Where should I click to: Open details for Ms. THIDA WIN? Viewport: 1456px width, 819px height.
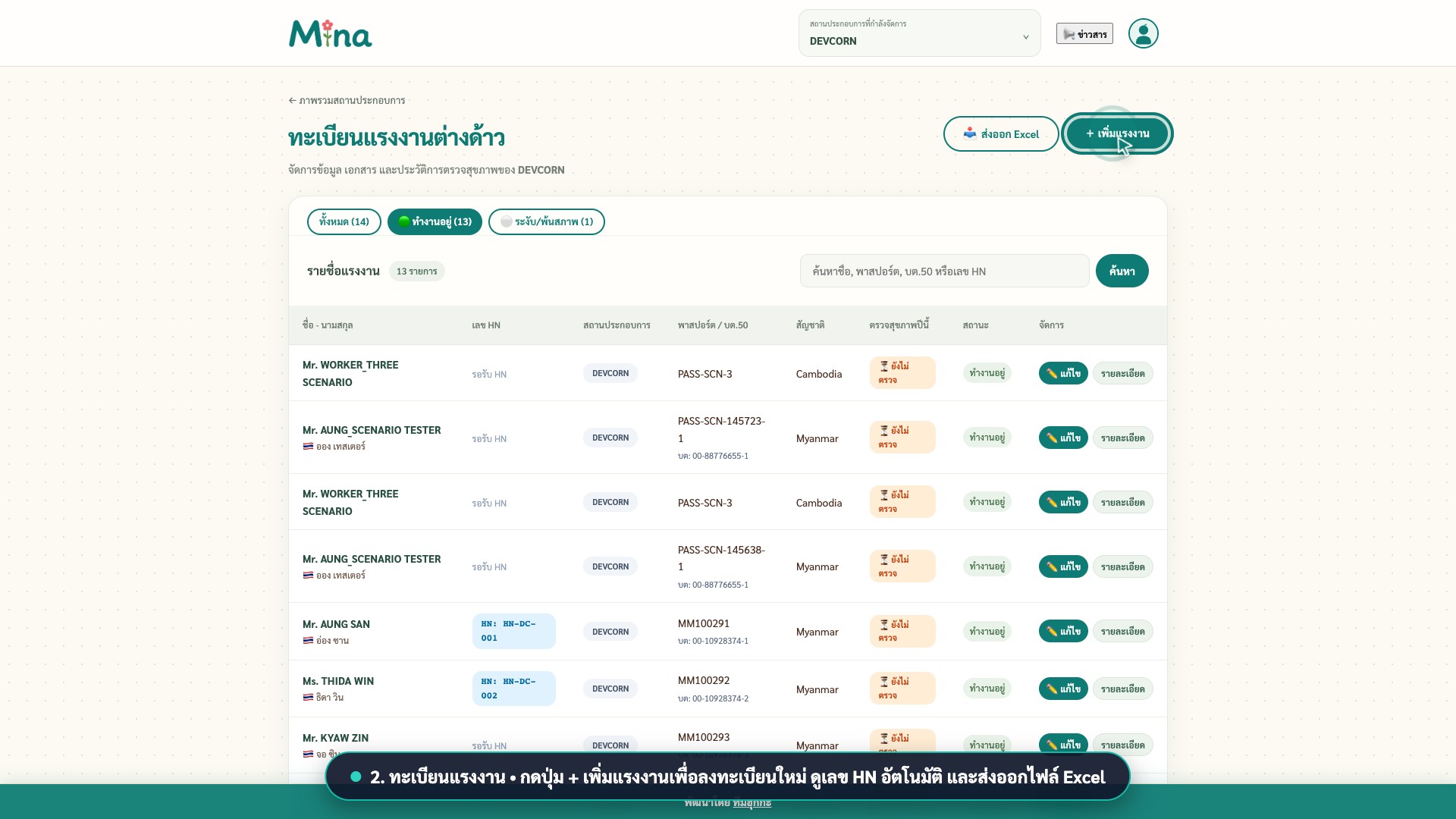[x=1122, y=689]
